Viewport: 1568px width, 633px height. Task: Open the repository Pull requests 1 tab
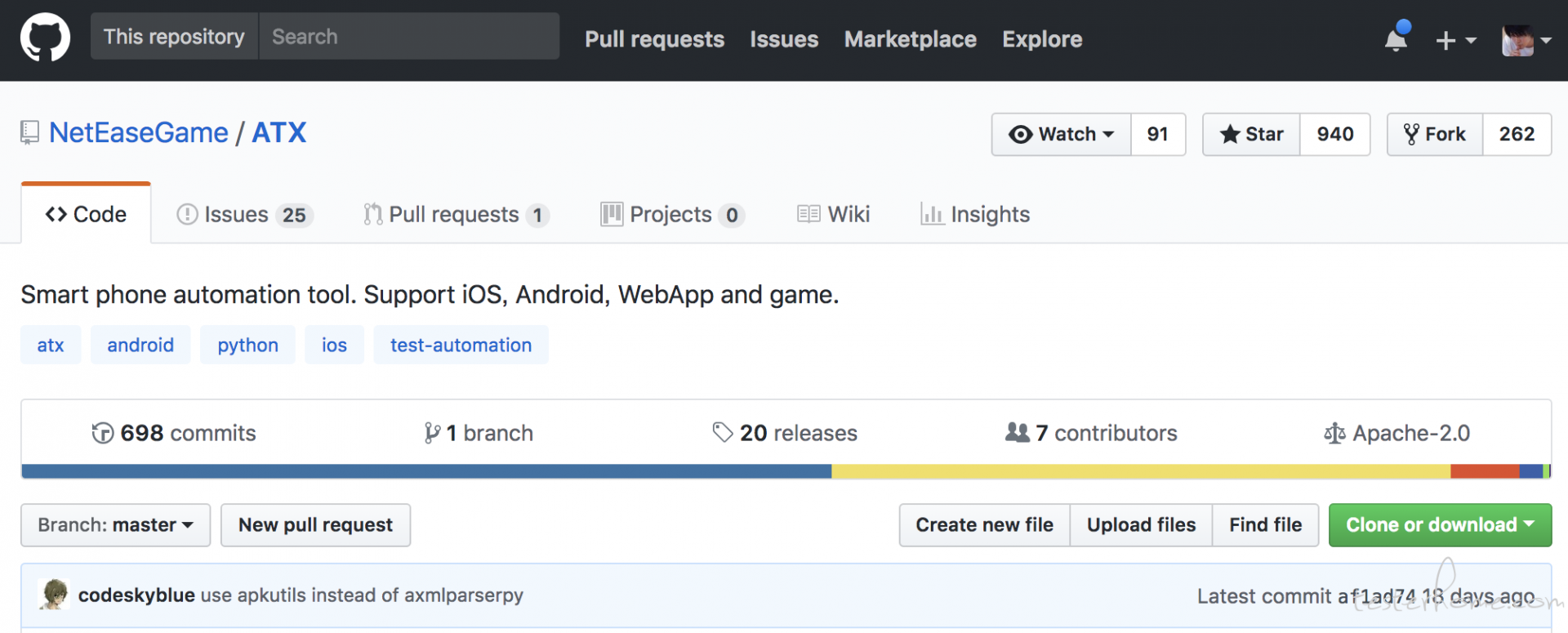[457, 214]
